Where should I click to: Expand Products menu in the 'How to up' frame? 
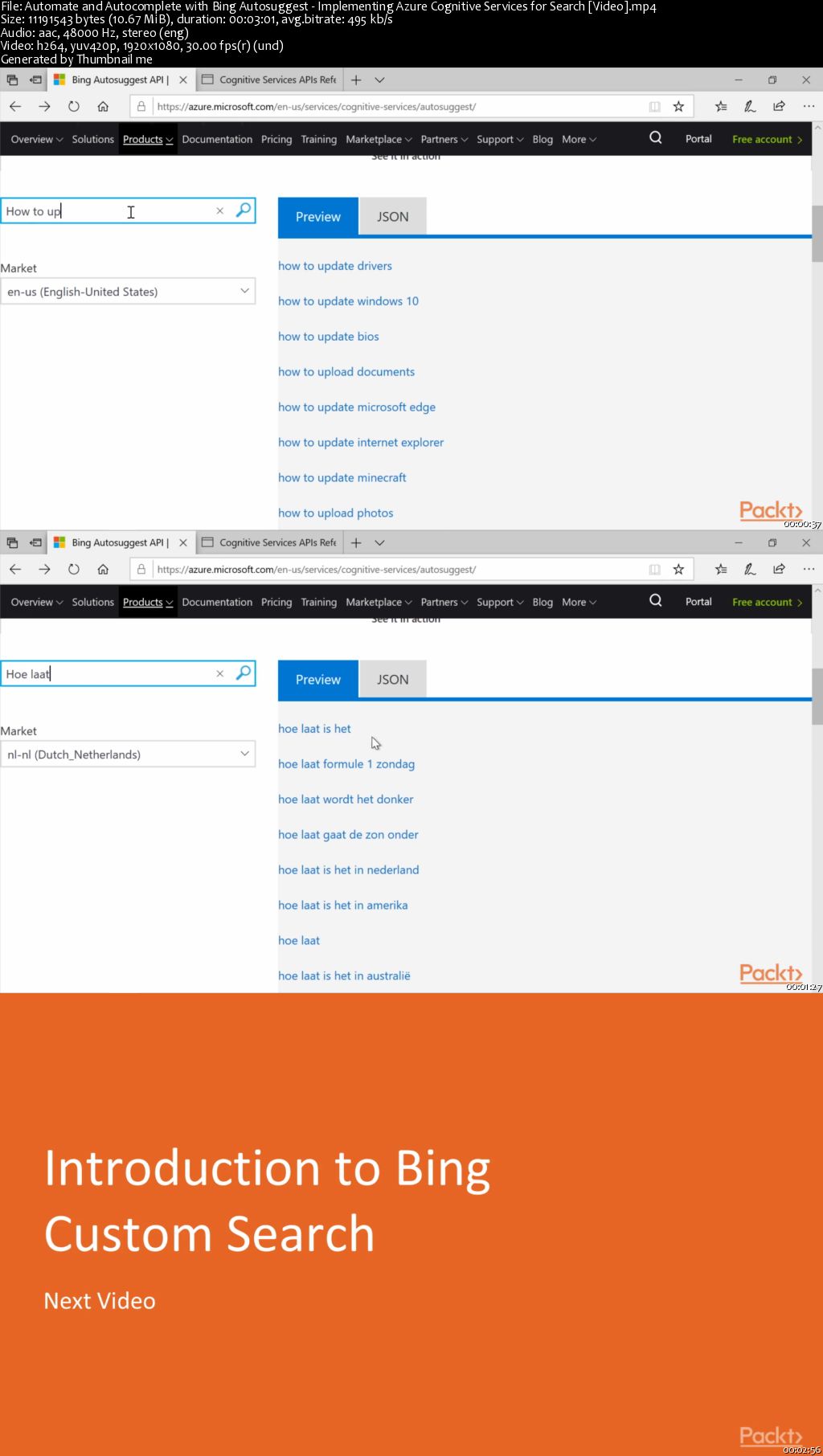tap(148, 139)
